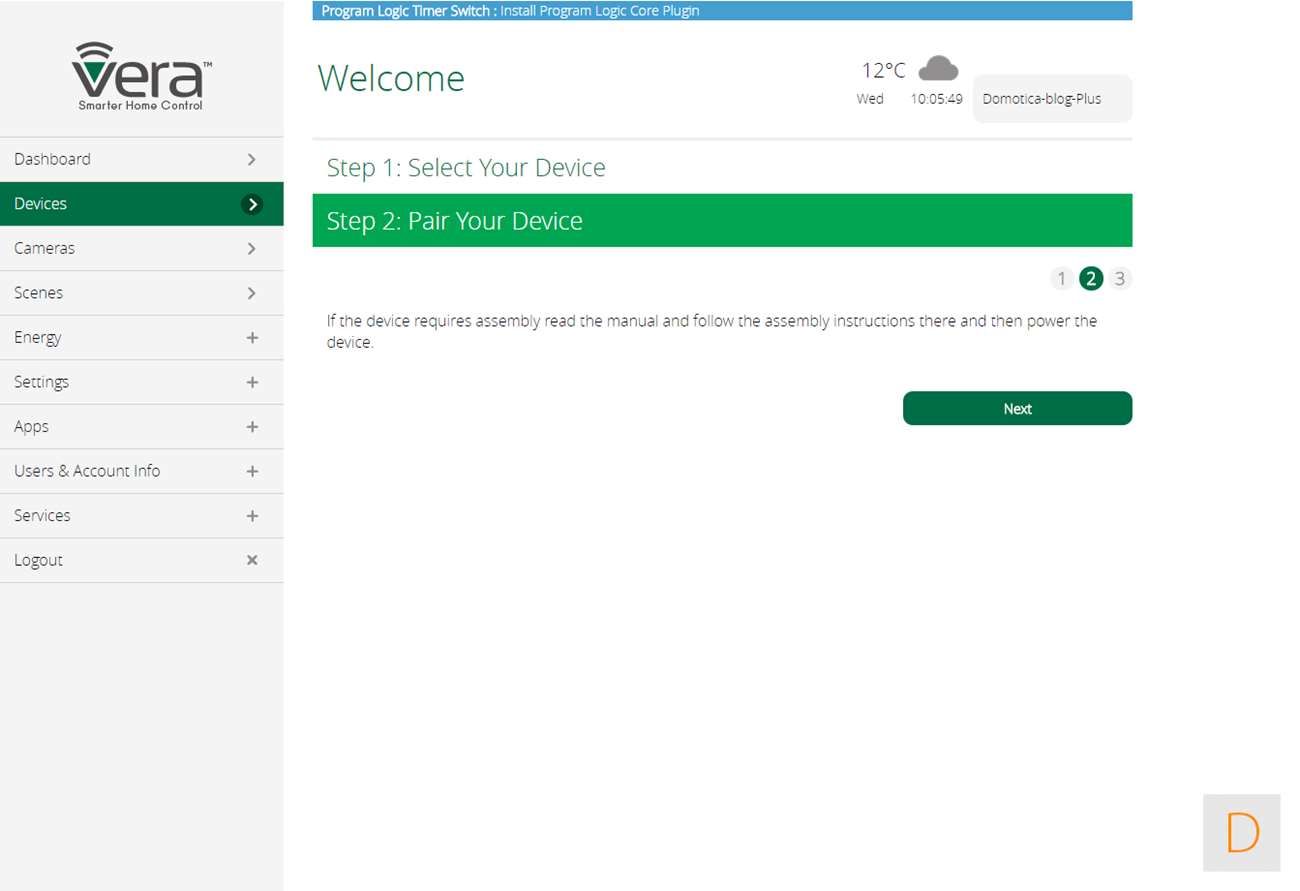
Task: Click the Vera logo
Action: pos(141,76)
